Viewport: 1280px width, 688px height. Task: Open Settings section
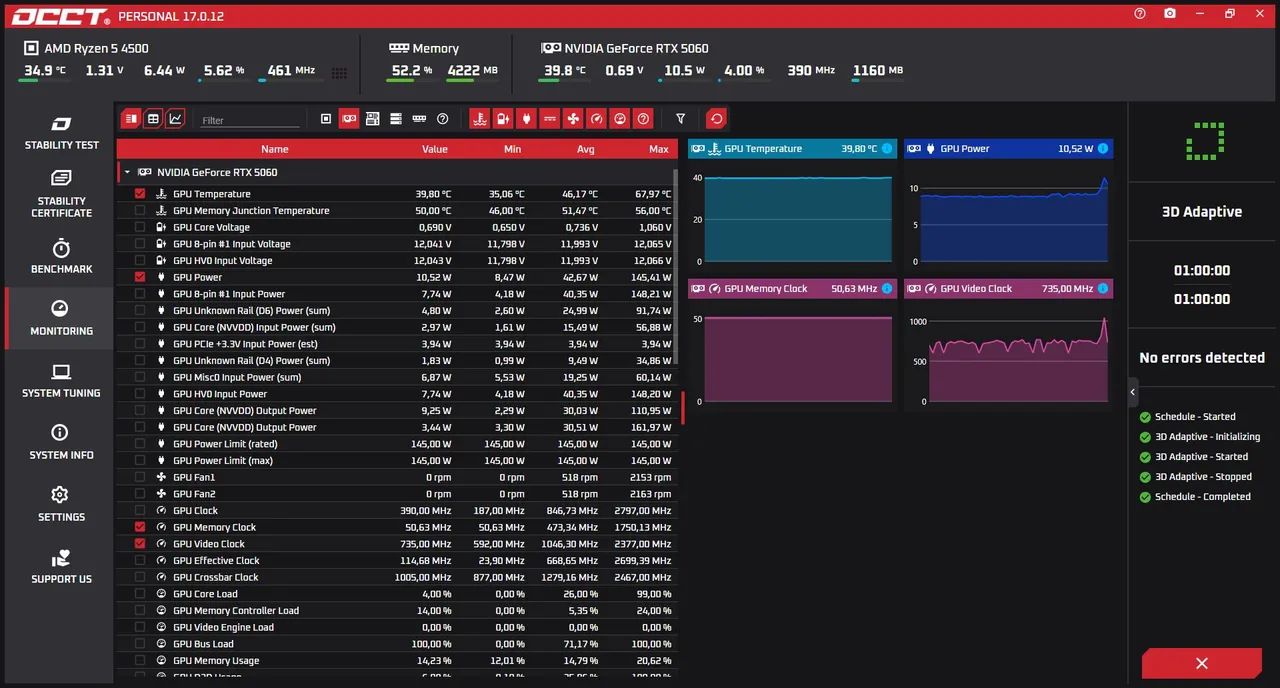pos(61,505)
